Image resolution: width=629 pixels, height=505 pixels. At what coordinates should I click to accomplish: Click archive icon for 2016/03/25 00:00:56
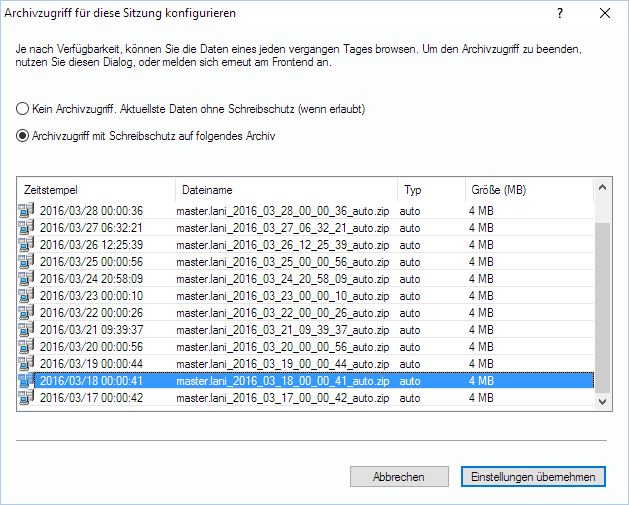[26, 261]
